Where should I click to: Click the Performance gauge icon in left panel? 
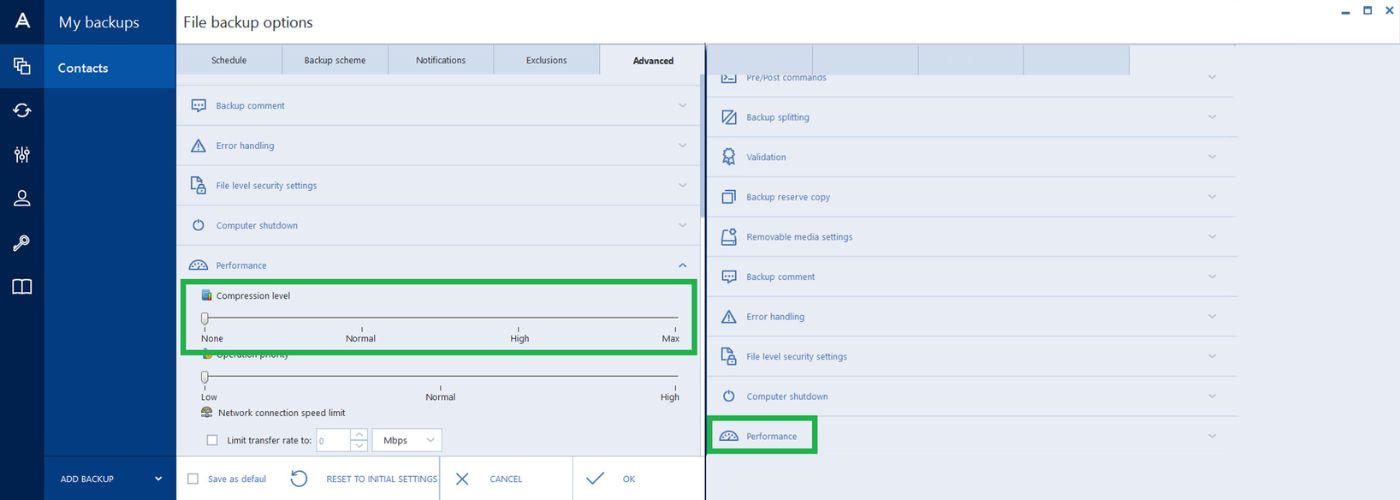(x=198, y=266)
